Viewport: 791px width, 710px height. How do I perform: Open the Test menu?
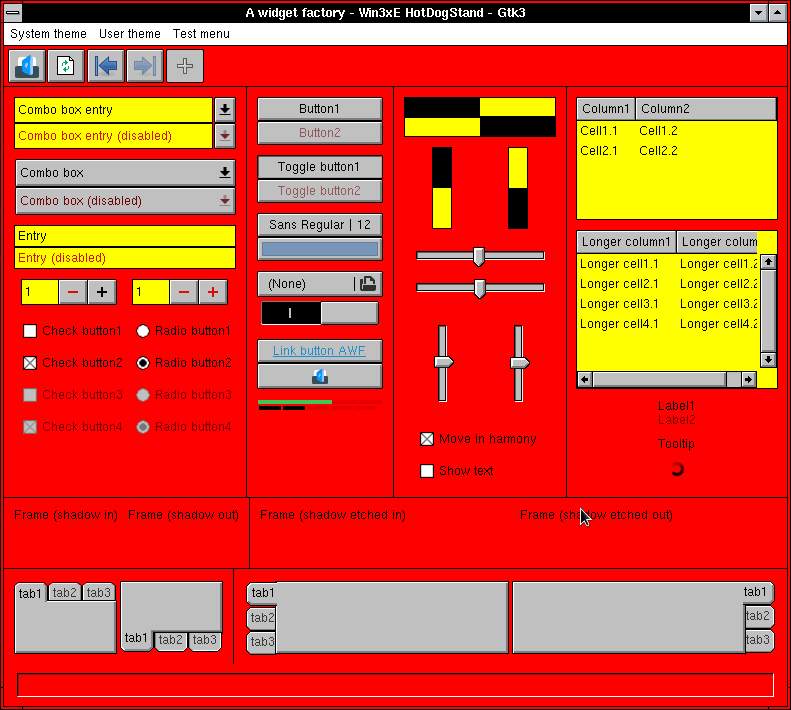201,34
